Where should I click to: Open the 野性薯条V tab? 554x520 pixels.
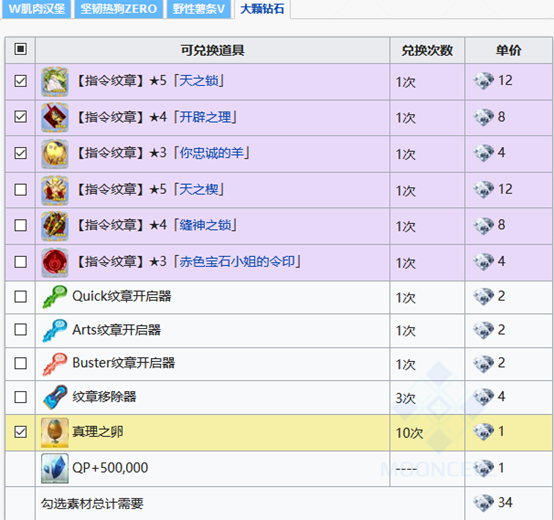[x=199, y=9]
